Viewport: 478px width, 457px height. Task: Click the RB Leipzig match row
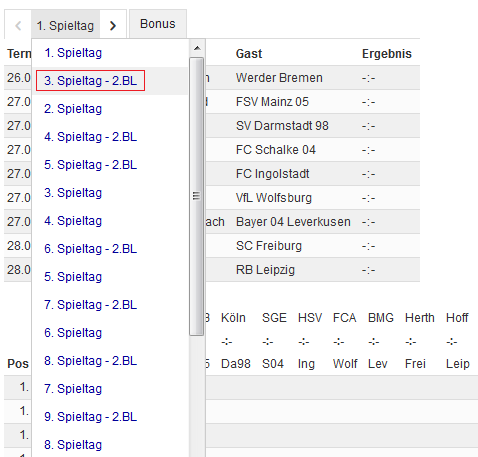[212, 270]
